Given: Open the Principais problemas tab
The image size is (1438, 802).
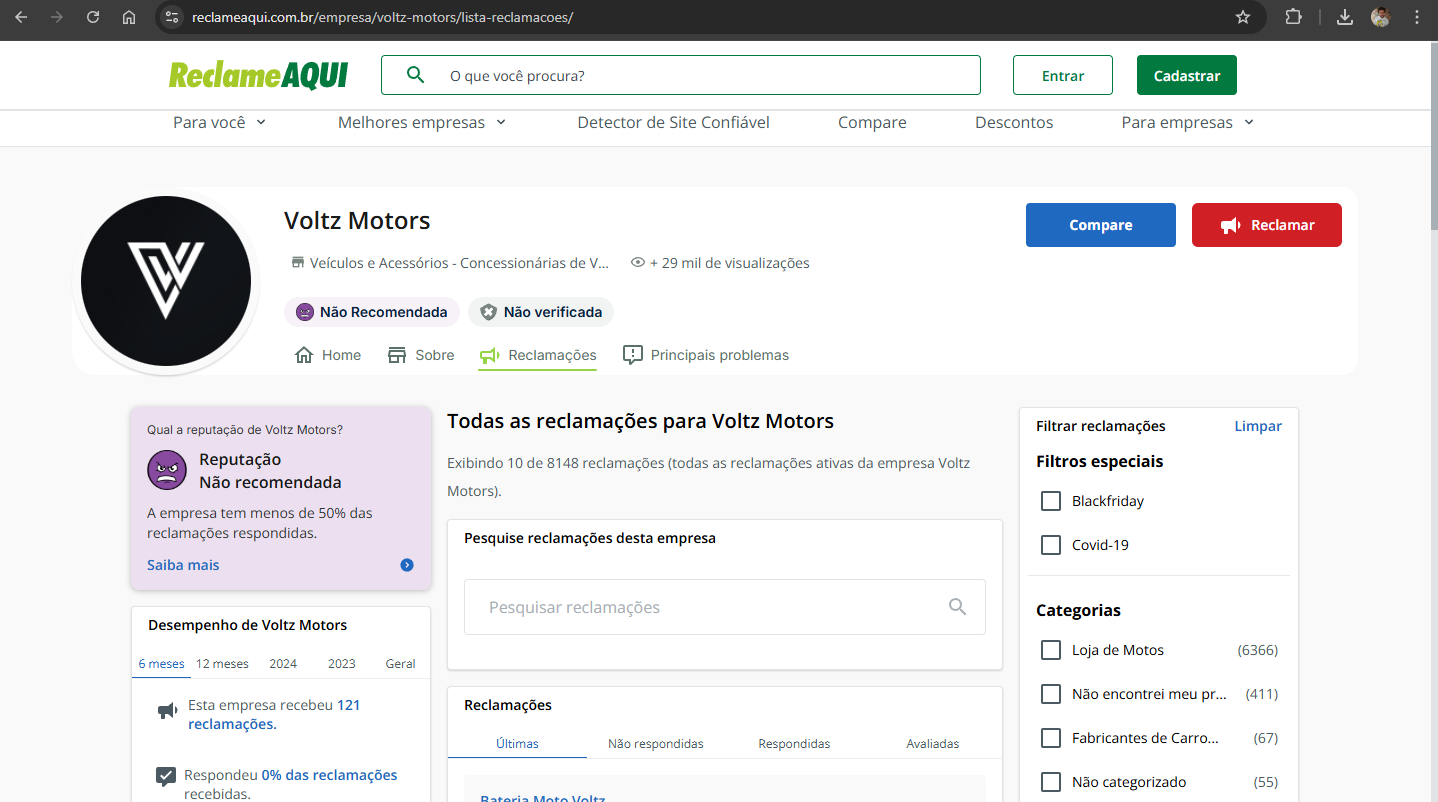Looking at the screenshot, I should tap(706, 355).
